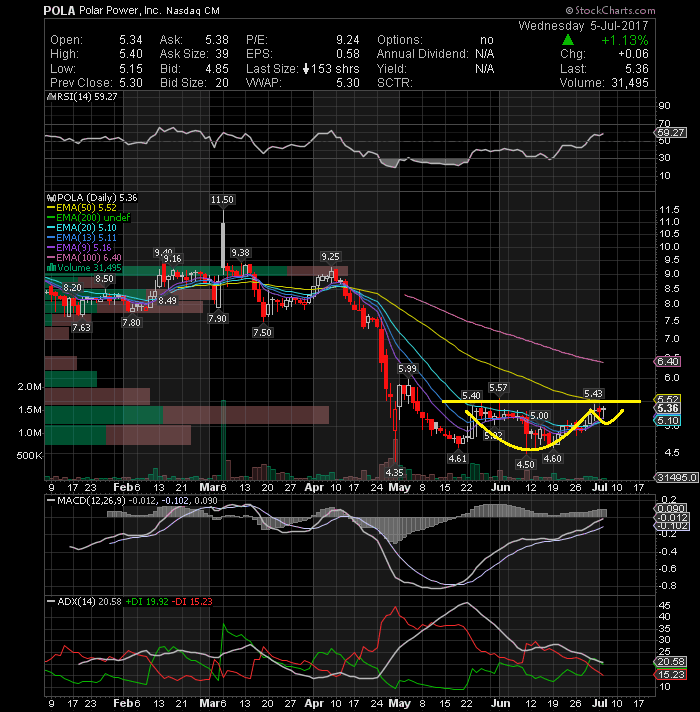The width and height of the screenshot is (700, 712).
Task: Click the Volume value 31,495
Action: [628, 83]
